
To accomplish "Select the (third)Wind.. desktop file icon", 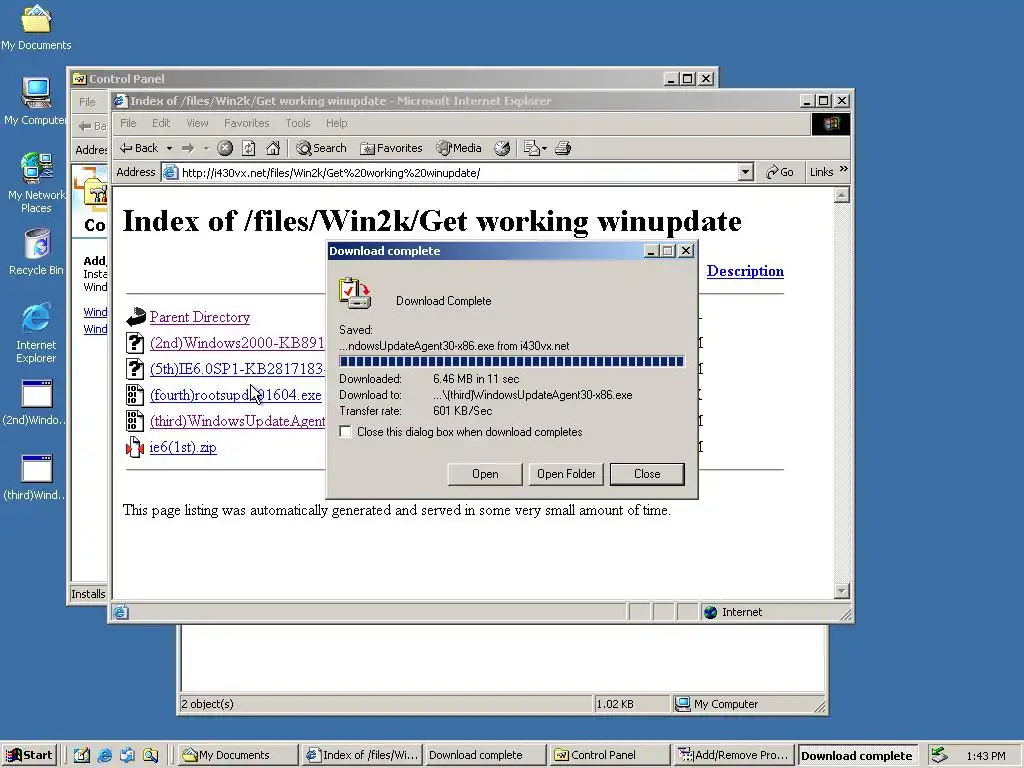I will 35,478.
